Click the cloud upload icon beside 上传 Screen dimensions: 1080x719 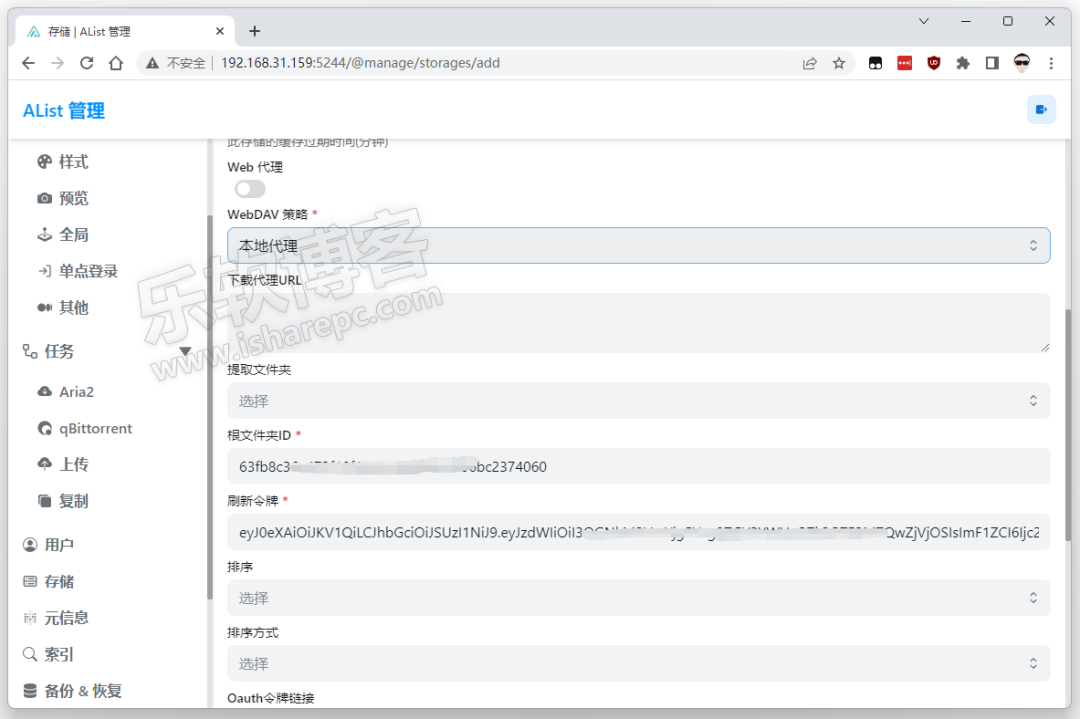tap(45, 464)
